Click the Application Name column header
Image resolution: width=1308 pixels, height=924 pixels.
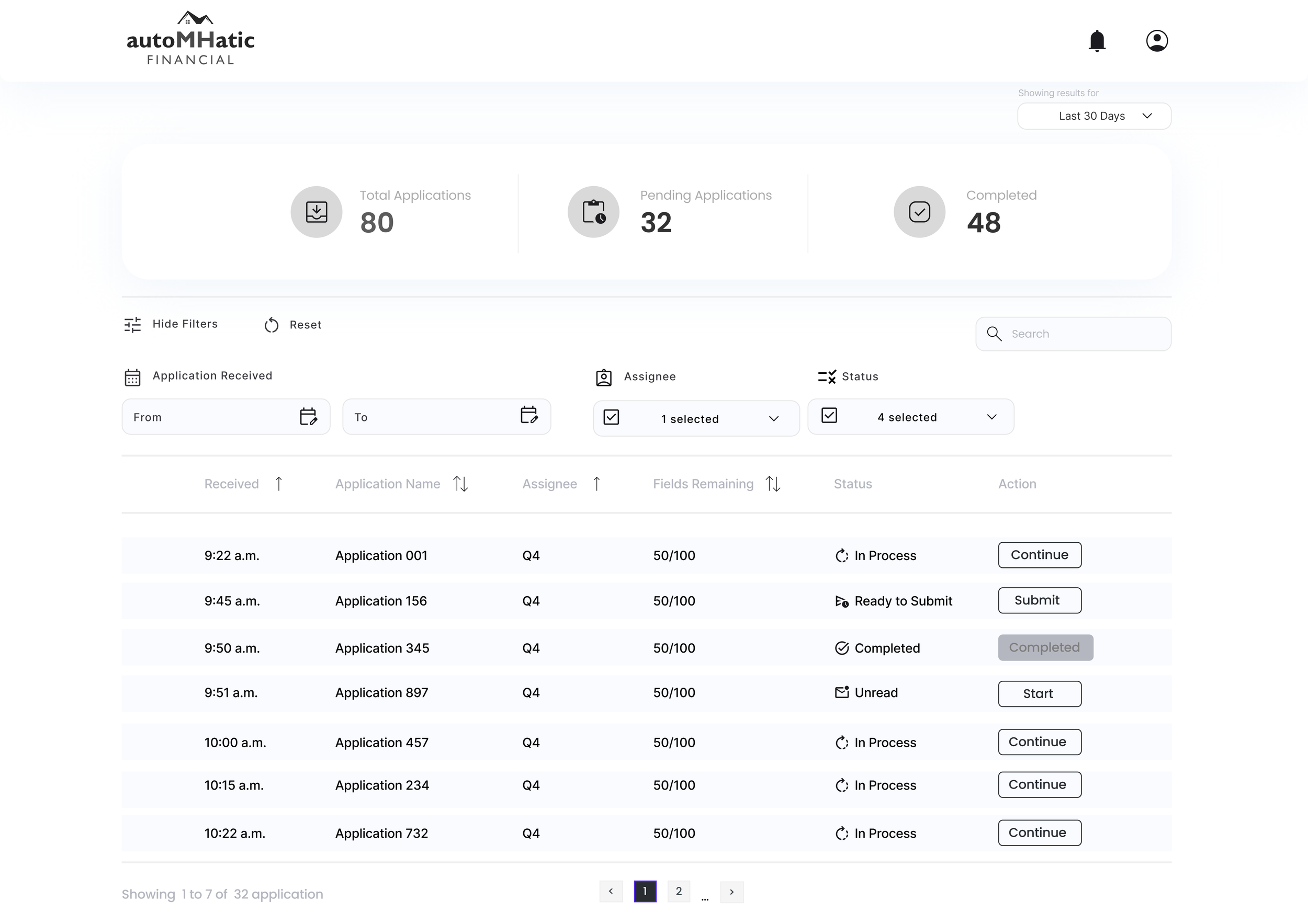coord(387,484)
